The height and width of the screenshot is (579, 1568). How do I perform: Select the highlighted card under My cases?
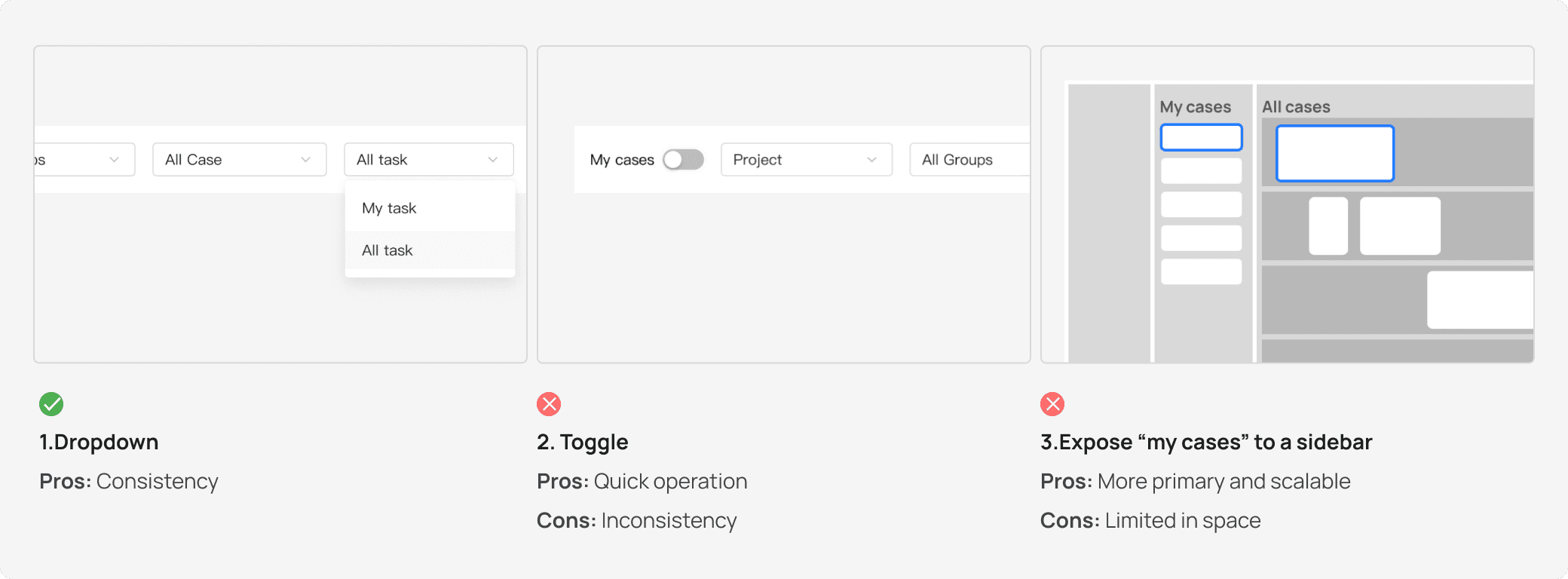[1201, 137]
